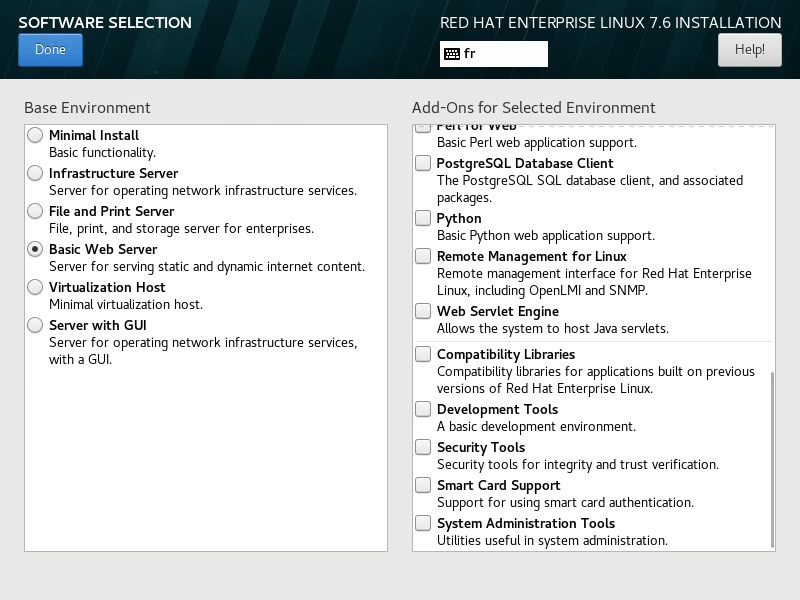The width and height of the screenshot is (800, 600).
Task: Click the 'PostgreSQL Database Client' label
Action: pos(525,163)
